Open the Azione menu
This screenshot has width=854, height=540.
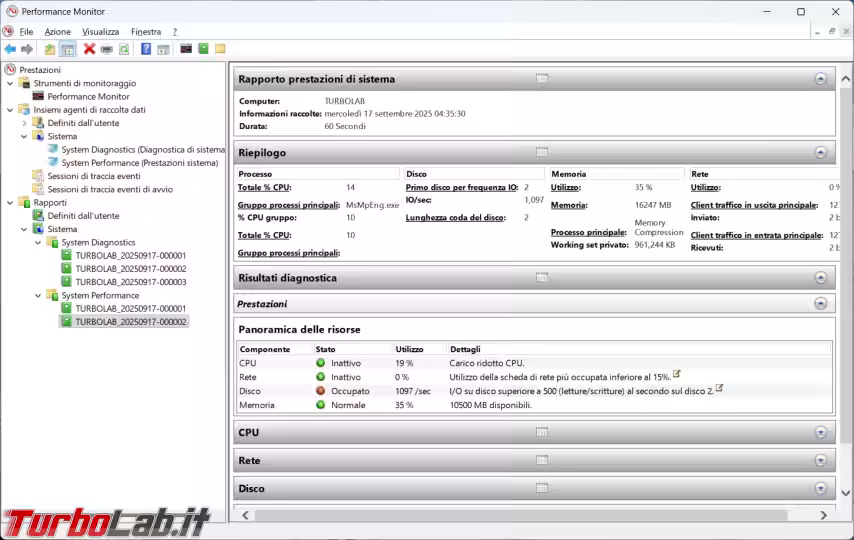click(58, 32)
